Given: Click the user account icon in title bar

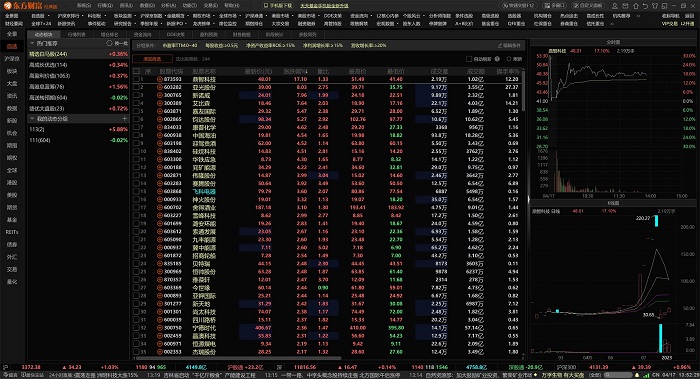Looking at the screenshot, I should point(615,6).
